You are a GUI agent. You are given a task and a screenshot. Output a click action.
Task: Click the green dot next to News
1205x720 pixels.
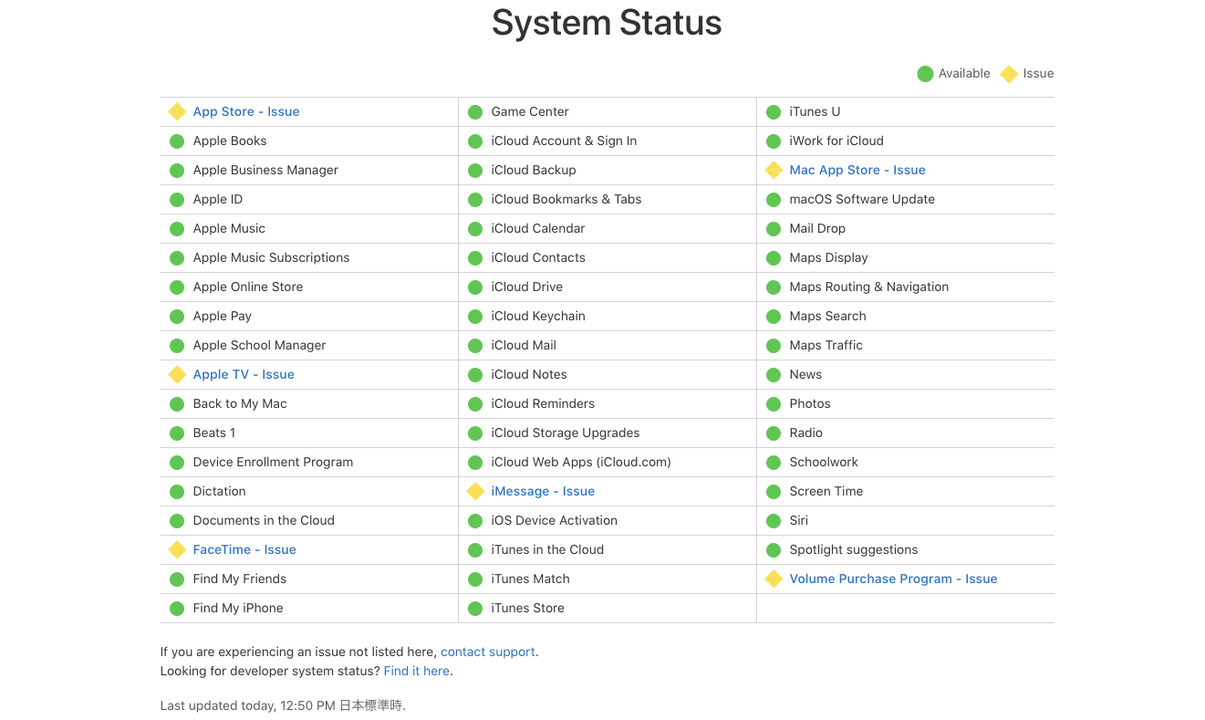pyautogui.click(x=773, y=374)
